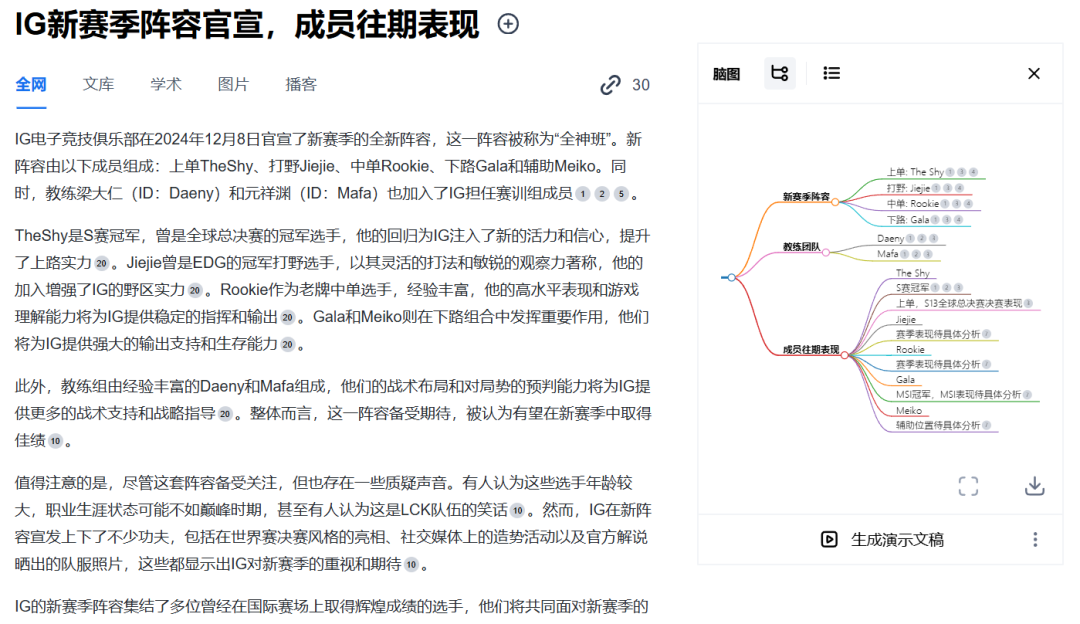Collapse the 新赛季阵容 branch circle

tap(835, 202)
